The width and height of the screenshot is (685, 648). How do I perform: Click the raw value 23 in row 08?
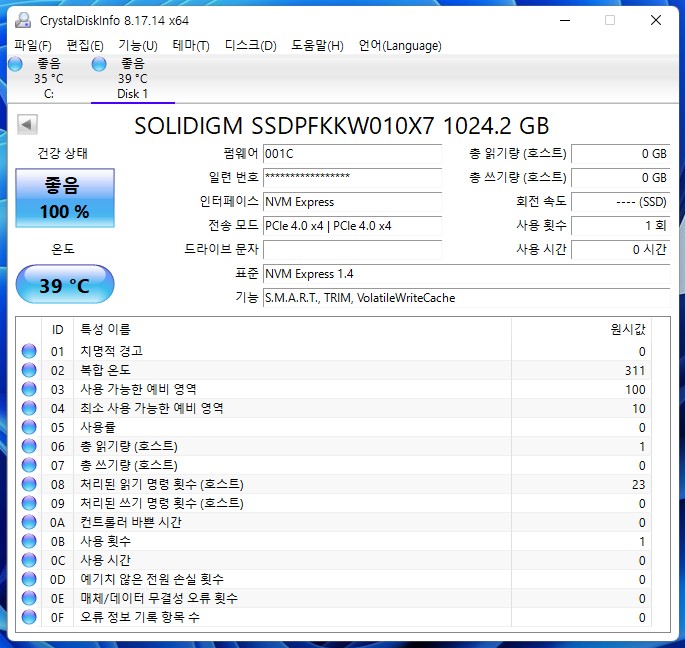point(638,485)
